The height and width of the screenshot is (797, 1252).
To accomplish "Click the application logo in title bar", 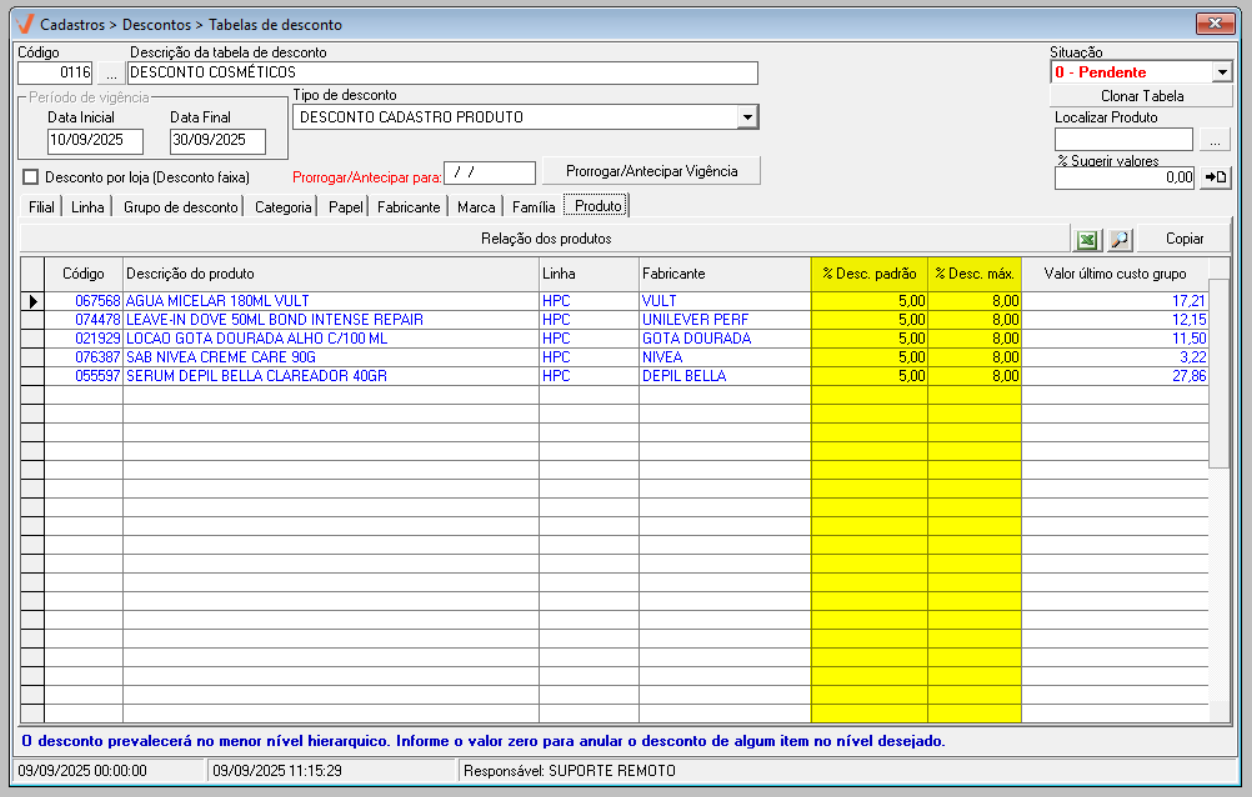I will click(x=26, y=24).
